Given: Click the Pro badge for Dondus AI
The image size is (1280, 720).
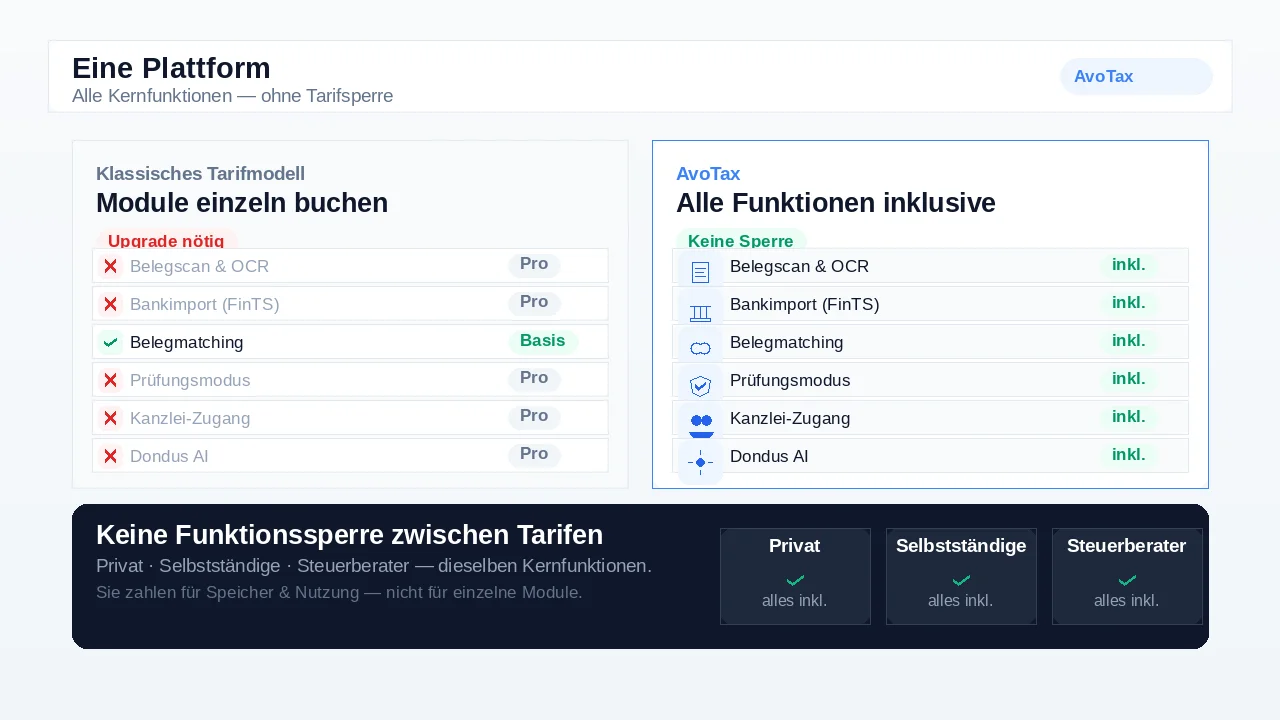Looking at the screenshot, I should [x=534, y=454].
